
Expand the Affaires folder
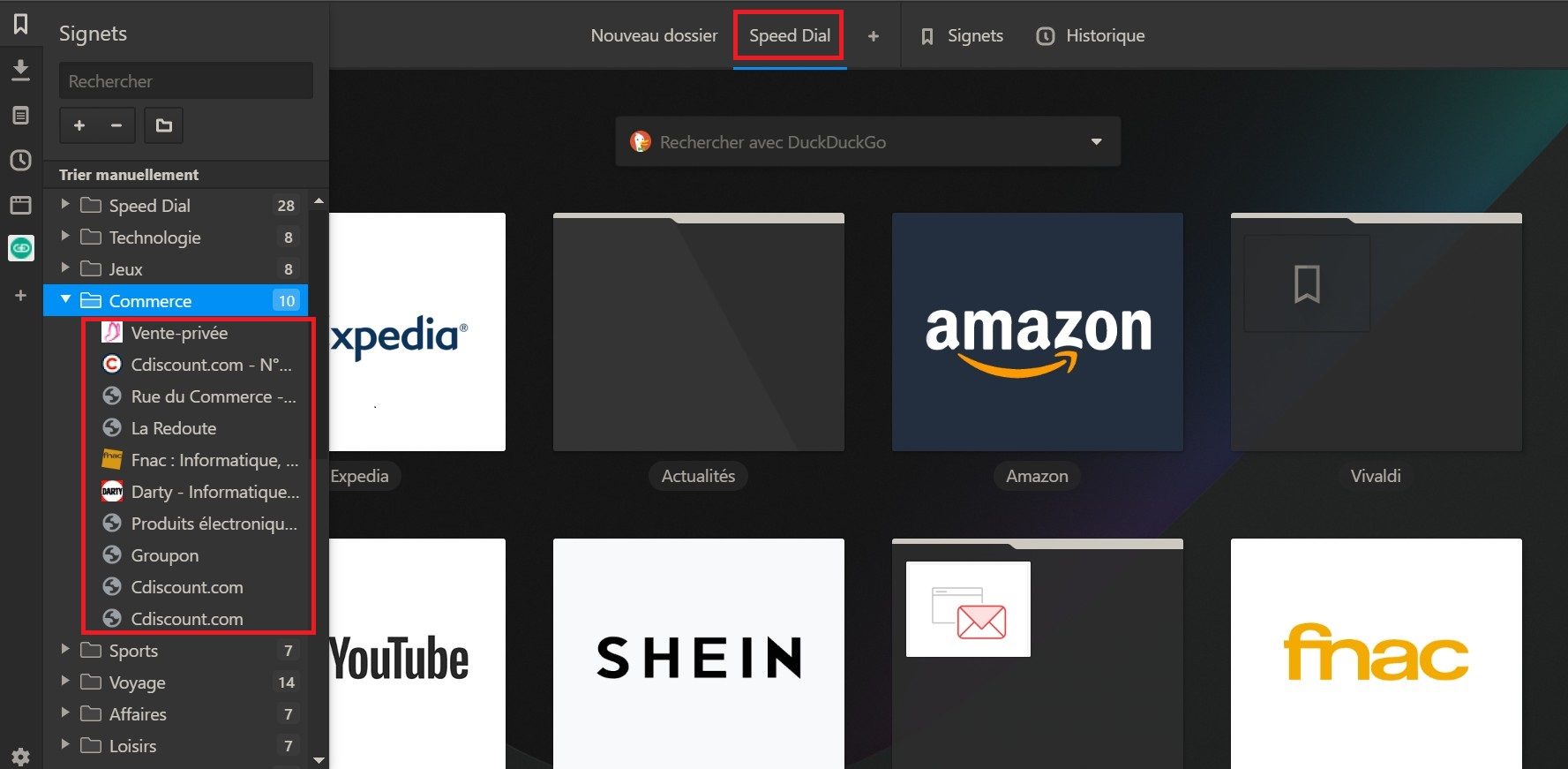[x=65, y=713]
